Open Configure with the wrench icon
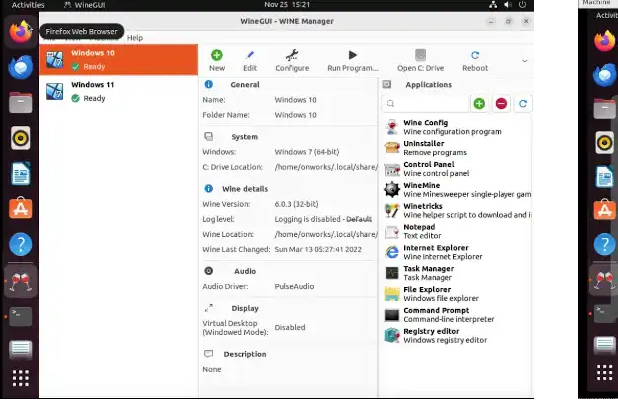 [292, 61]
